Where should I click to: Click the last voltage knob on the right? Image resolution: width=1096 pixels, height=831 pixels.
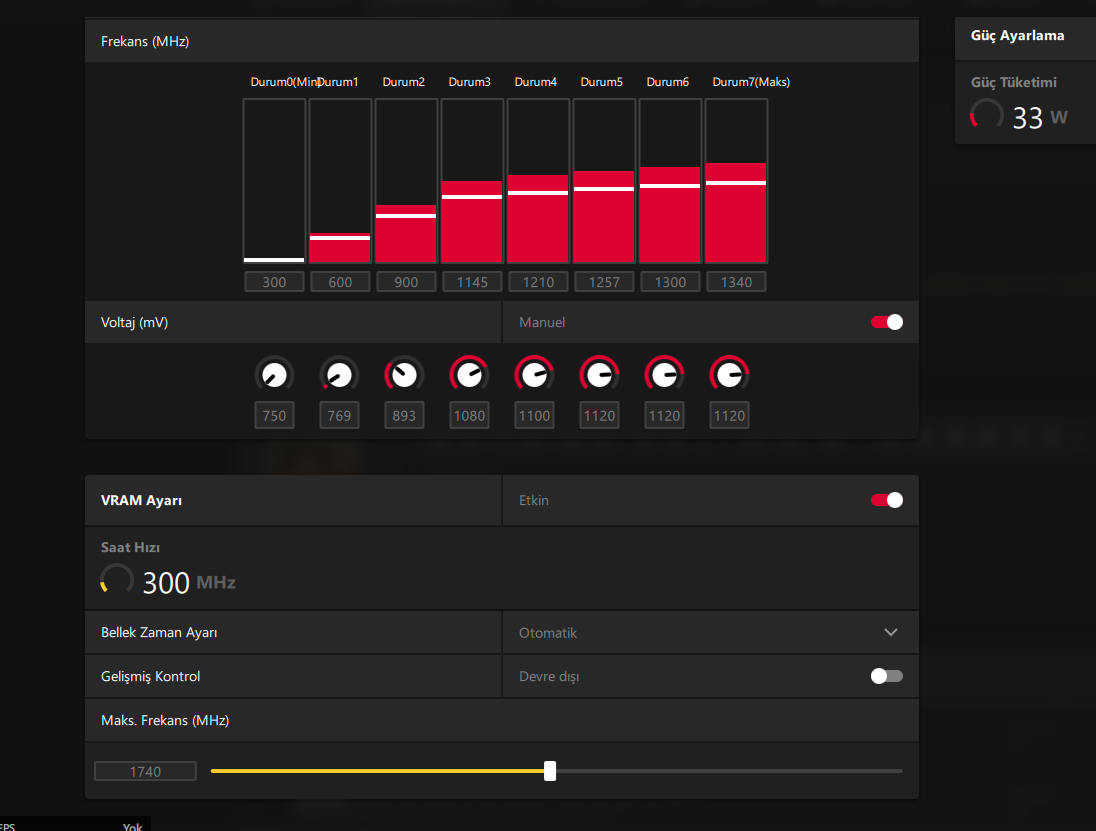point(729,375)
